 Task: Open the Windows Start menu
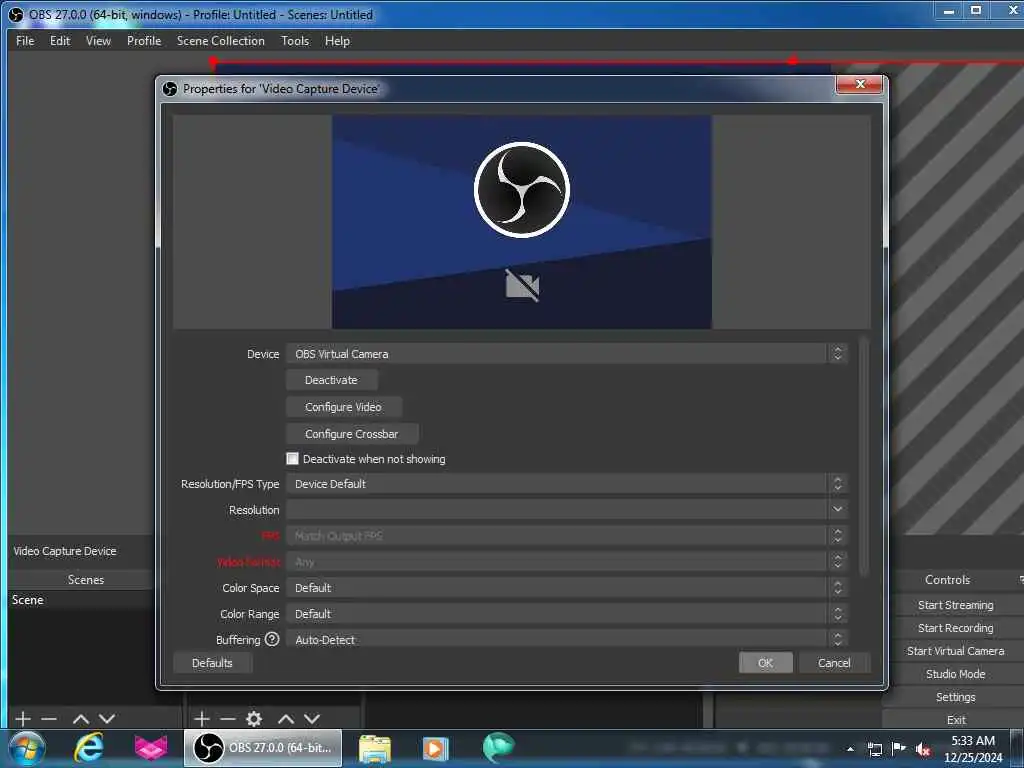click(x=27, y=748)
